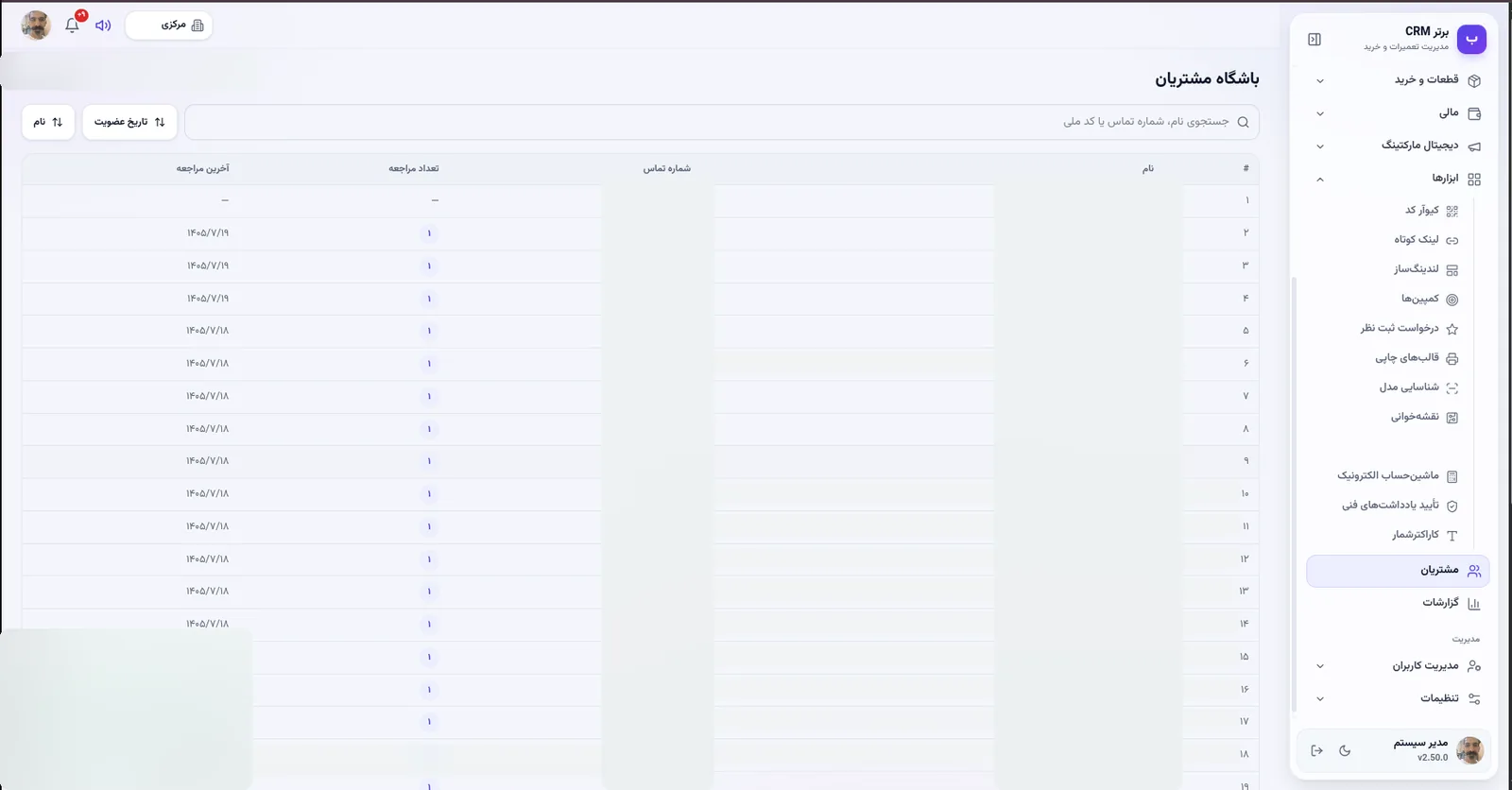Open کمپین‌ها menu item
The width and height of the screenshot is (1512, 790).
[x=1419, y=299]
